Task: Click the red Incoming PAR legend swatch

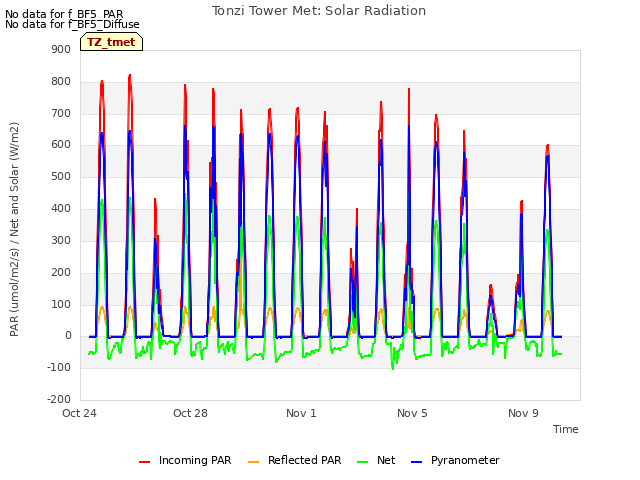Action: tap(144, 462)
